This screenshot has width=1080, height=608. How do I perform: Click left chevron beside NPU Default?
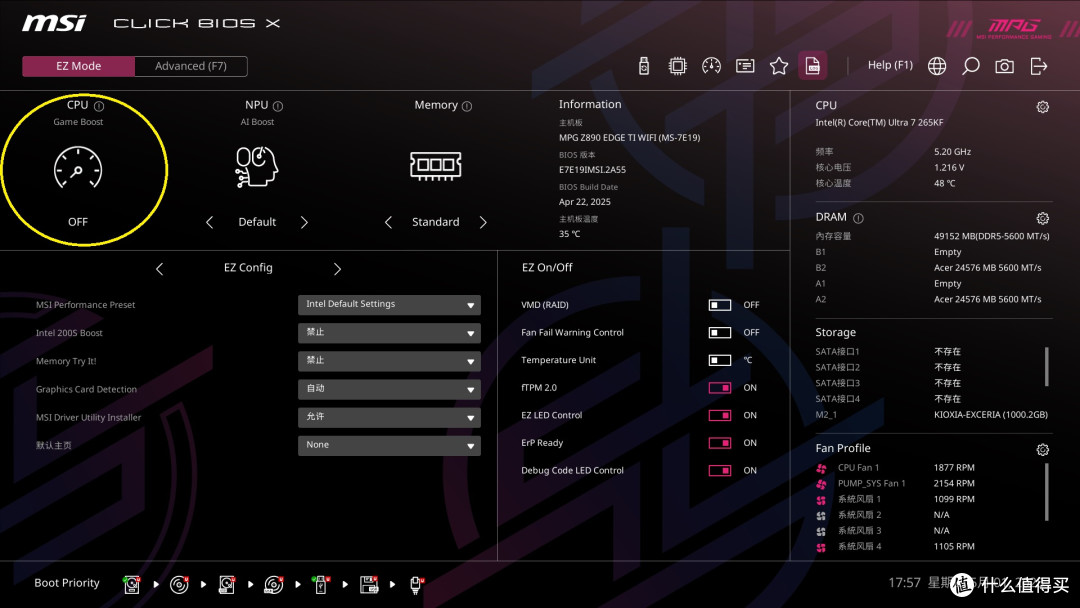pyautogui.click(x=209, y=222)
